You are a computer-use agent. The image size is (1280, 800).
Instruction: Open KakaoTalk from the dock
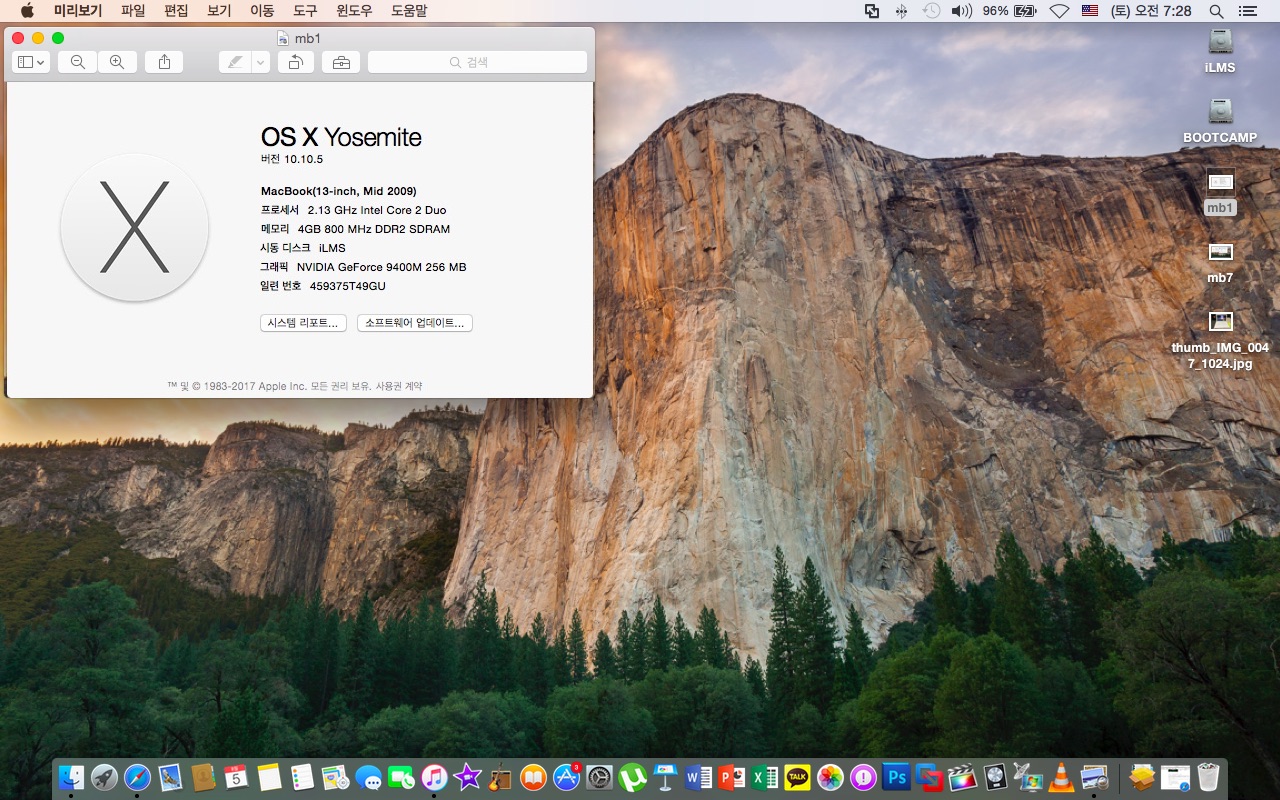[797, 777]
